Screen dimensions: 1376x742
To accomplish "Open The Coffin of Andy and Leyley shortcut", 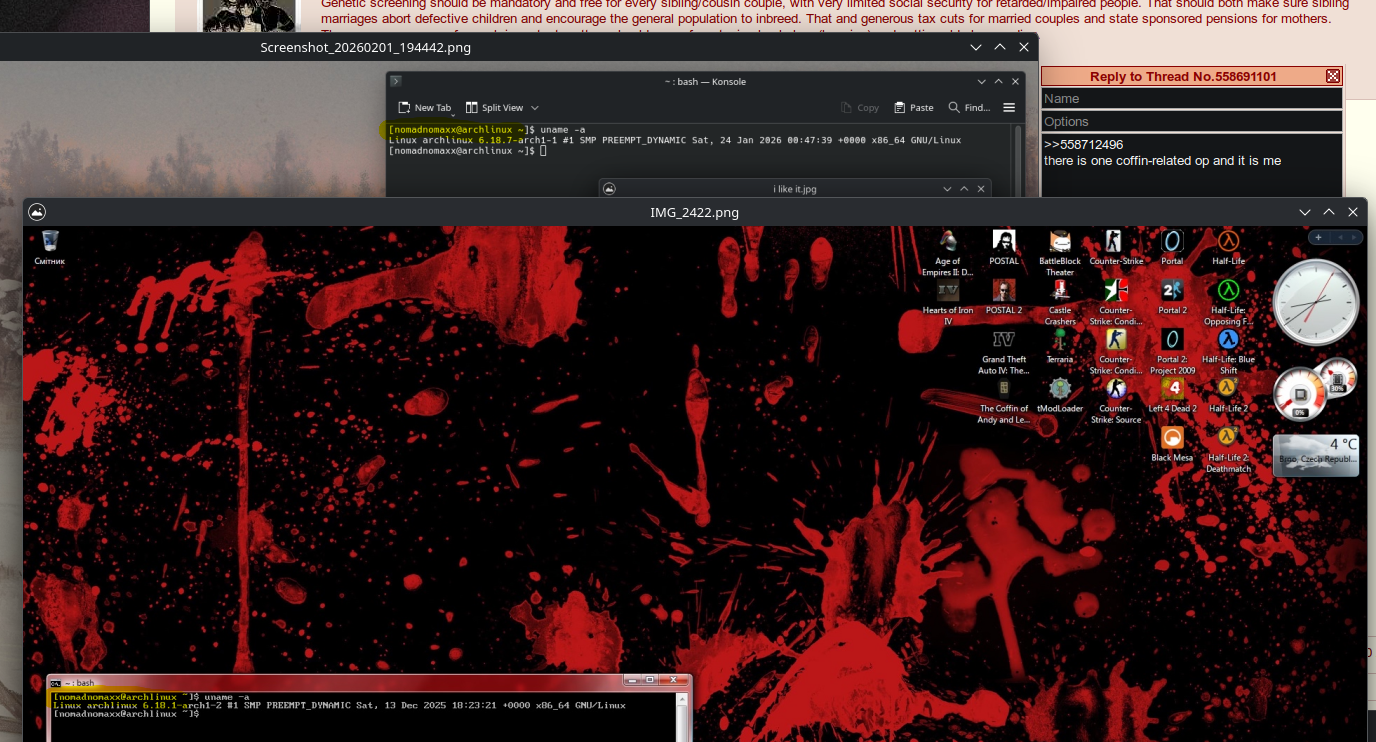I will [x=1004, y=400].
